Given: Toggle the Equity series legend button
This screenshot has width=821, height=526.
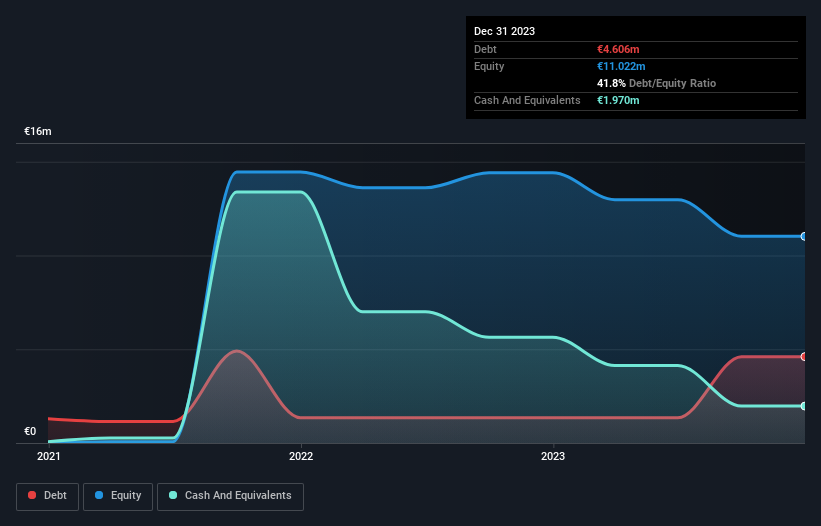Looking at the screenshot, I should pyautogui.click(x=118, y=496).
